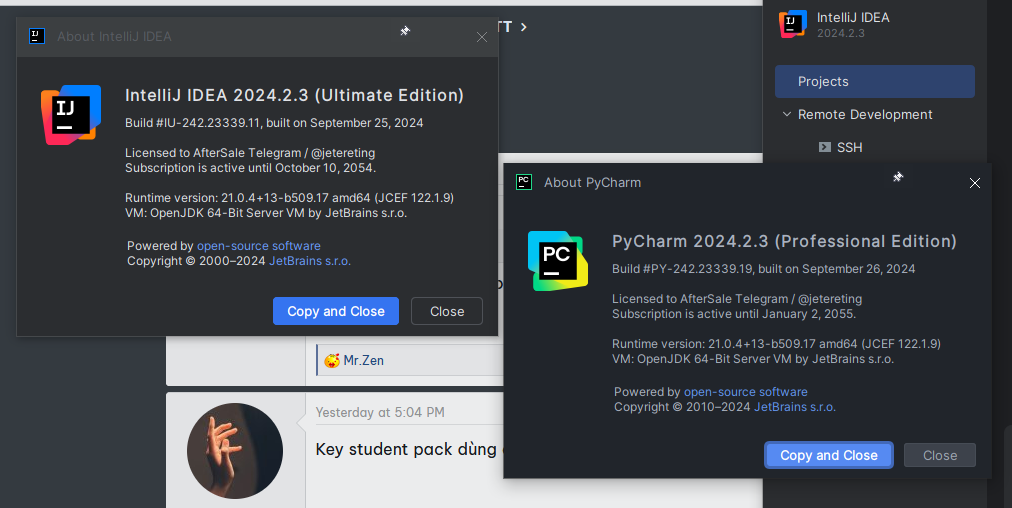Screen dimensions: 1012x508
Task: Click 'Subscription is active until October 10, 2054' text
Action: (250, 168)
